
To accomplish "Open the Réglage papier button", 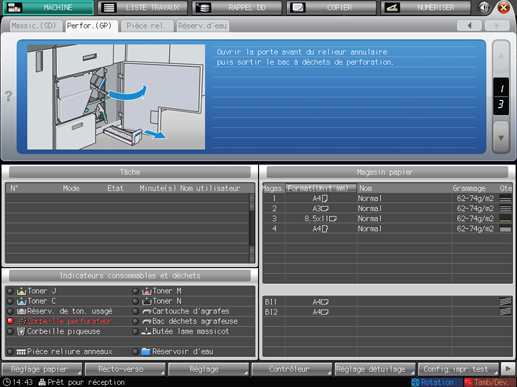I will pyautogui.click(x=42, y=369).
